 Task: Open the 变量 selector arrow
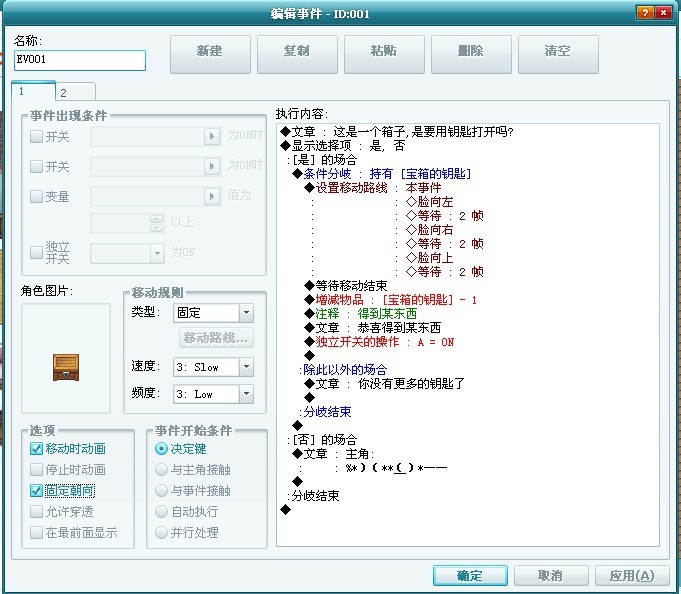[212, 196]
